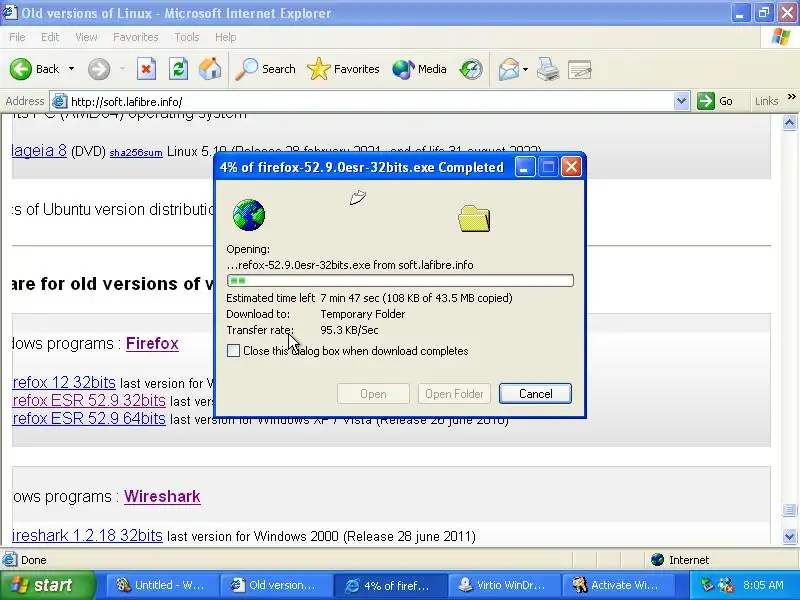Click the Internet zone globe in status bar
Image resolution: width=800 pixels, height=600 pixels.
[657, 560]
